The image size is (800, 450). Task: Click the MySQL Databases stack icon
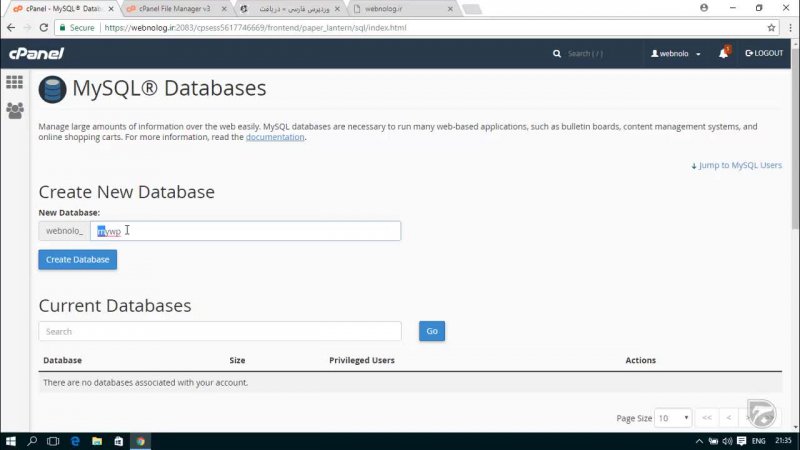(52, 89)
